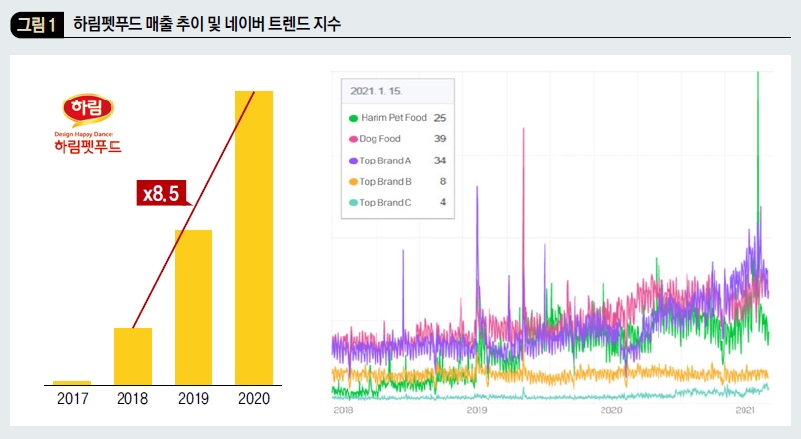Click the 2021 trend chart axis label

(745, 410)
